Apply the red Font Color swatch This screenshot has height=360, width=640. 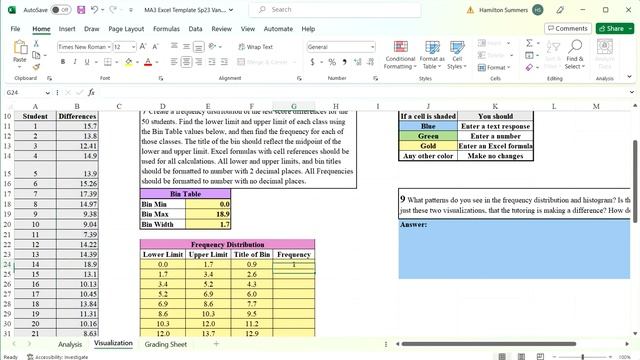(x=148, y=62)
